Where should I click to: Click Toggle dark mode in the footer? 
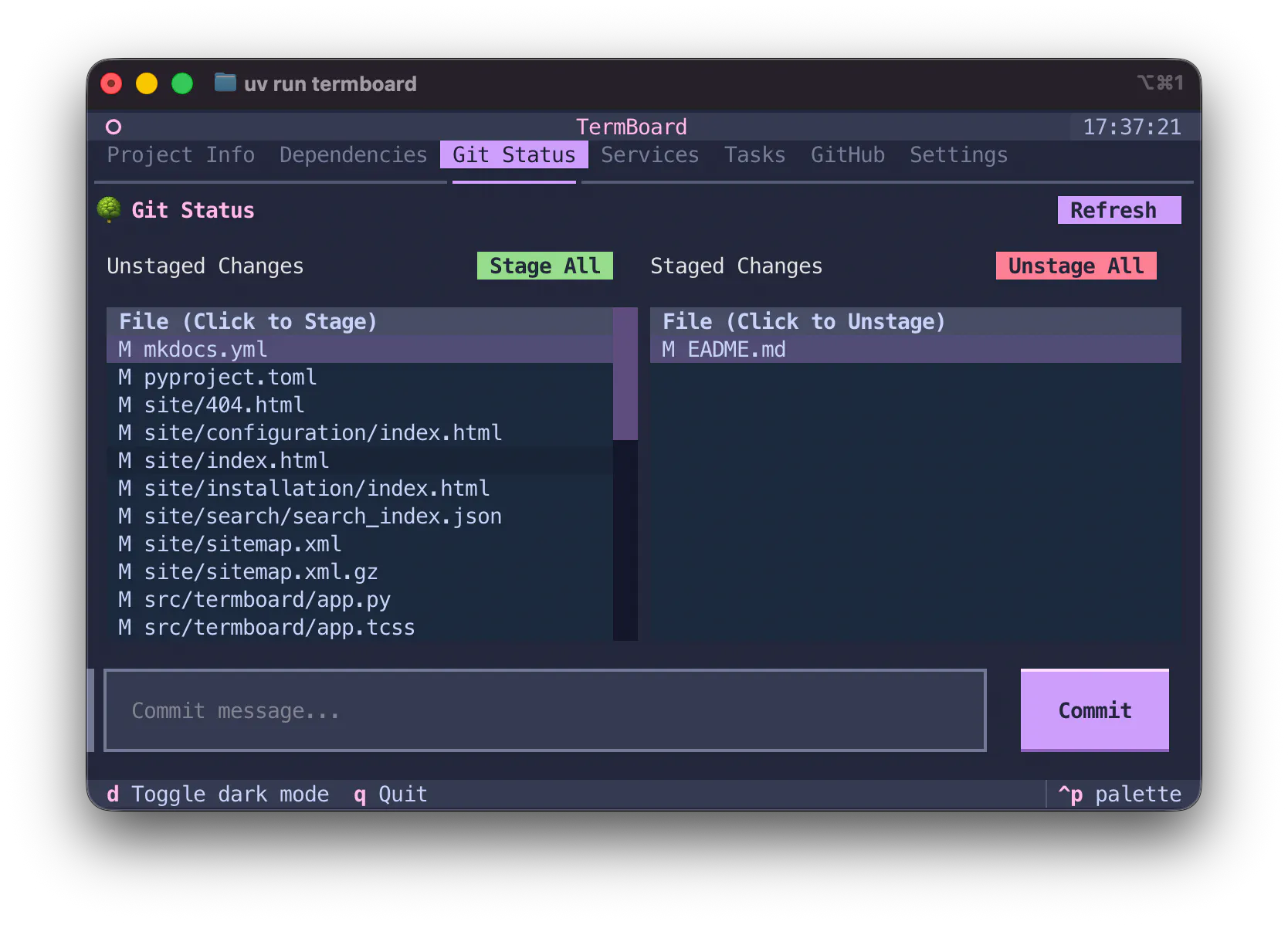[x=218, y=794]
